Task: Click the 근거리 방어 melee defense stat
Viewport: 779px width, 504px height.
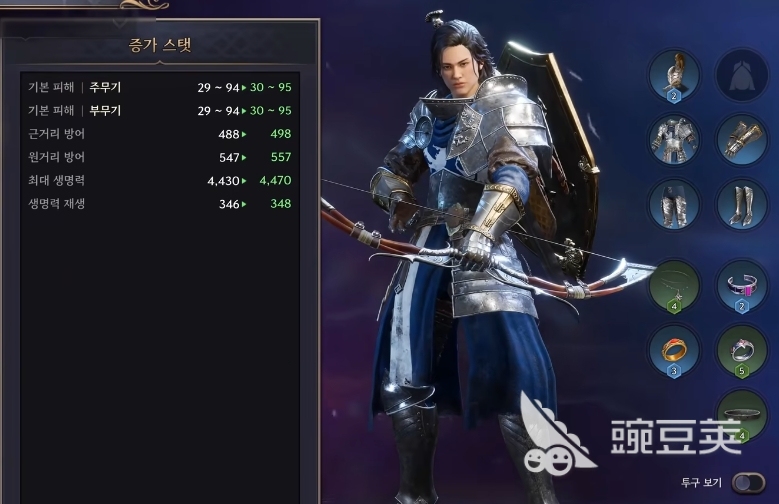Action: (159, 134)
